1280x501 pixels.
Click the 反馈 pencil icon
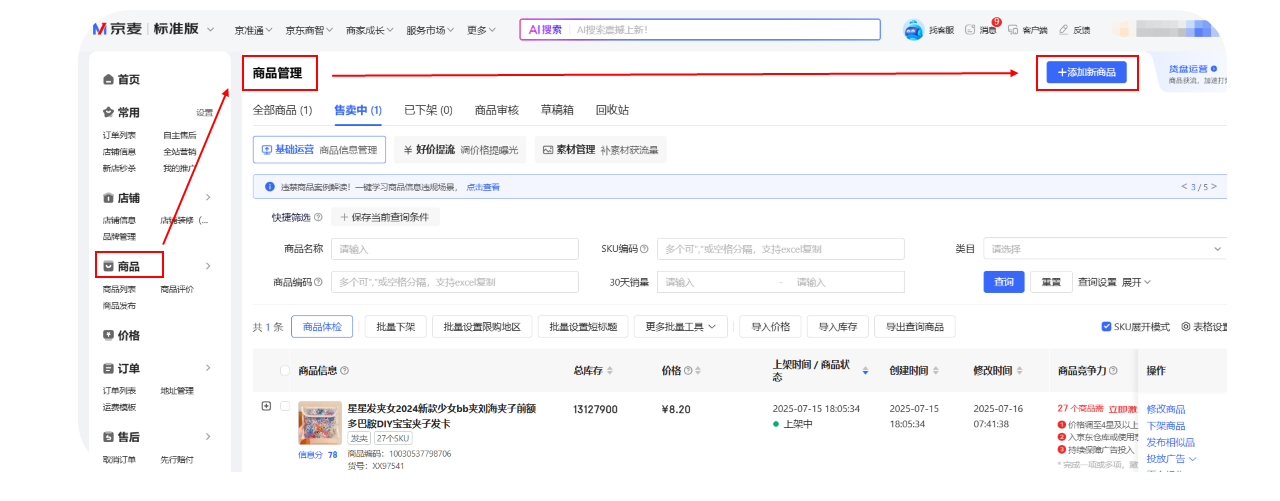[x=1064, y=30]
